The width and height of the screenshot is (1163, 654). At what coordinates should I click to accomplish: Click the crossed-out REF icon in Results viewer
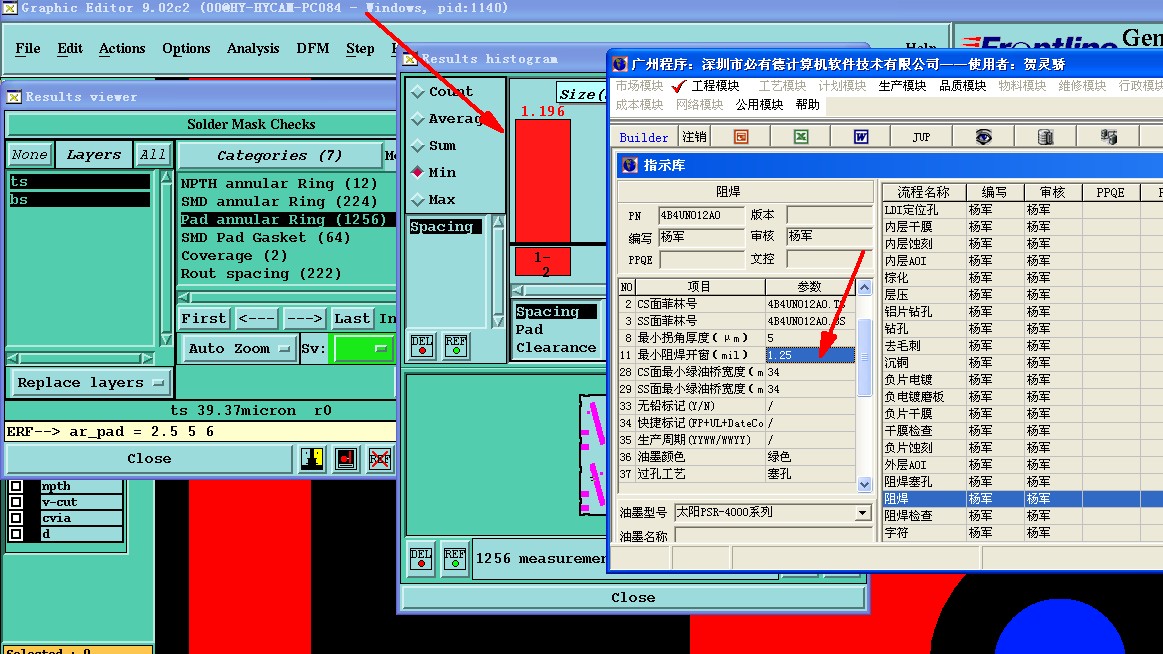coord(380,459)
